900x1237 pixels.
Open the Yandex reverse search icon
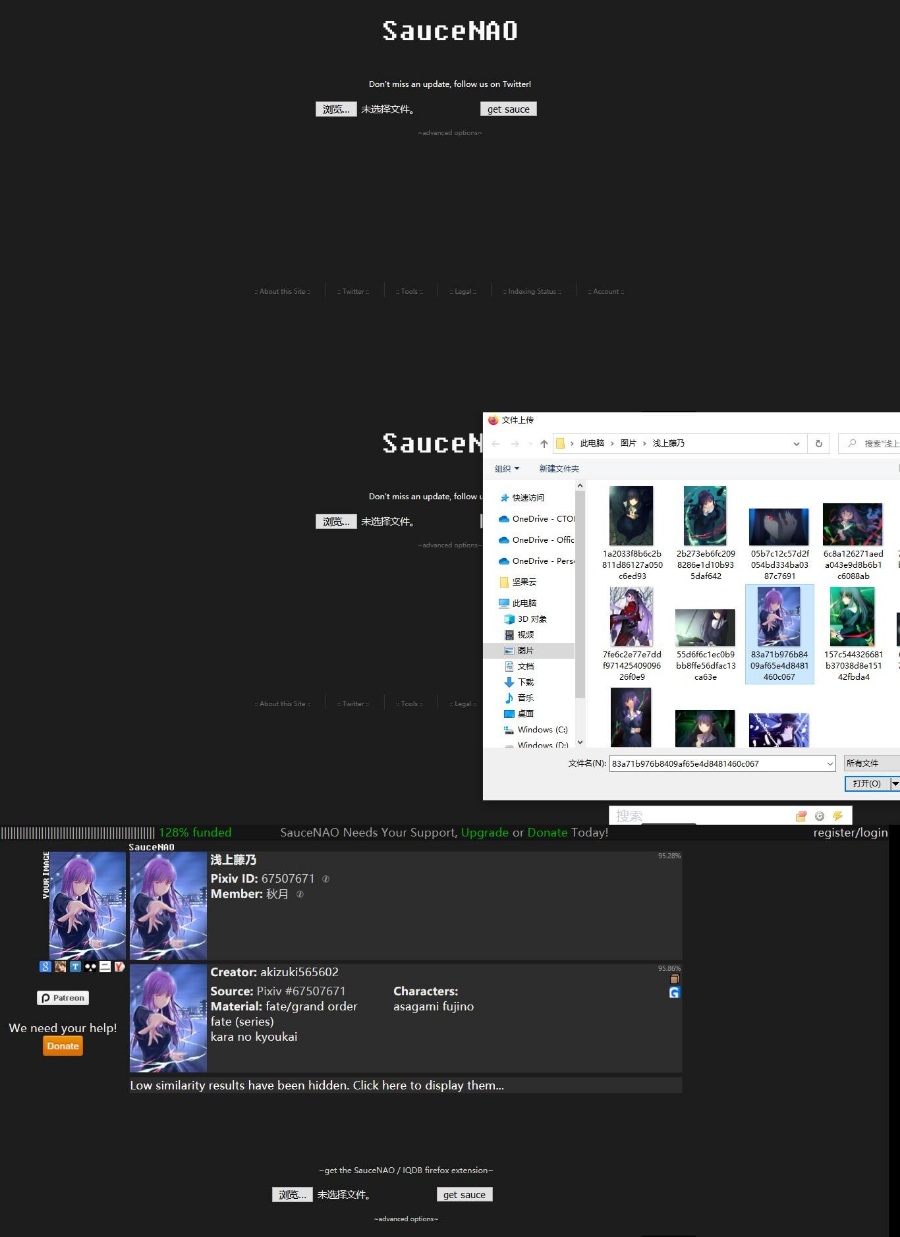tap(119, 966)
